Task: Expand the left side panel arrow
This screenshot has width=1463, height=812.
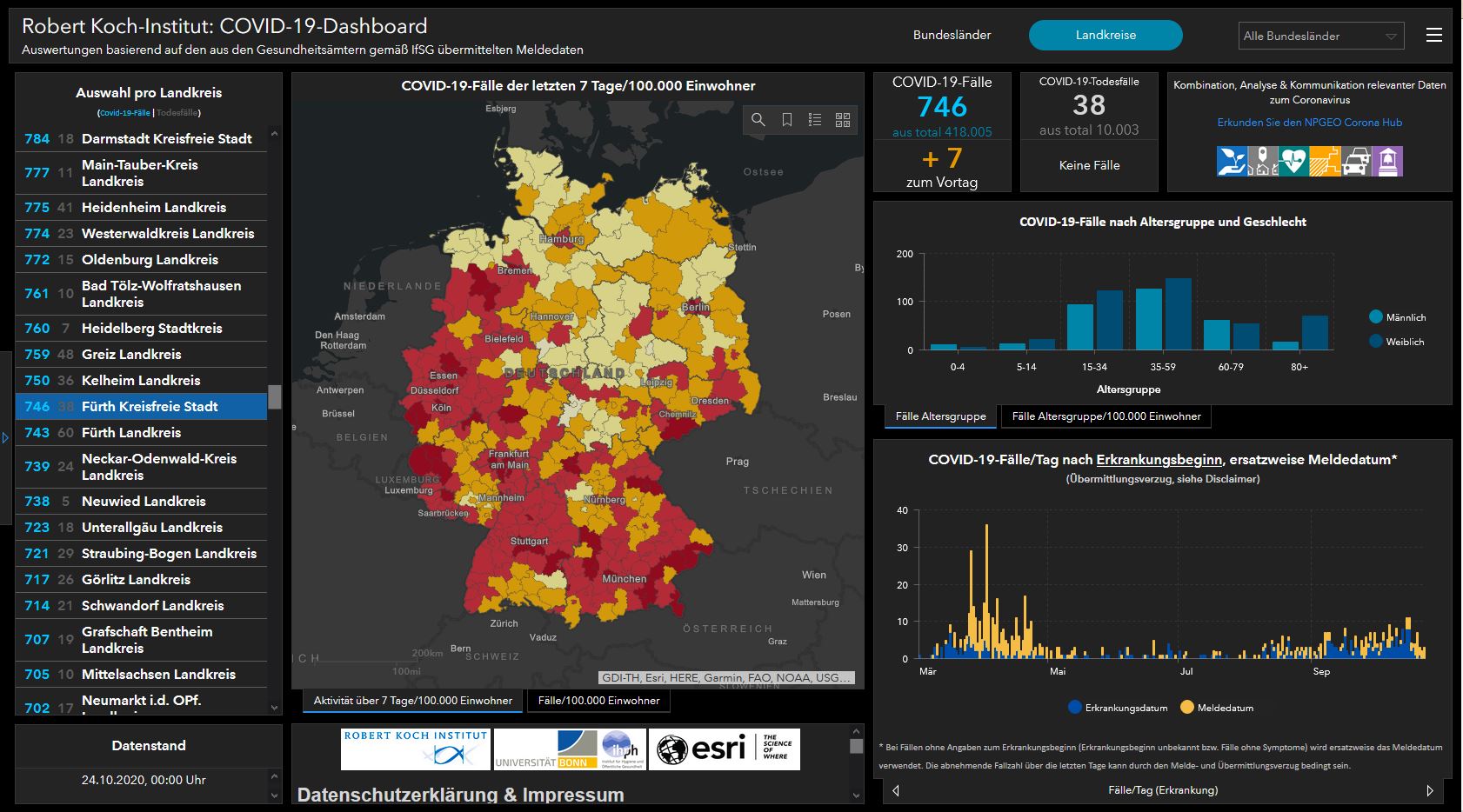Action: (5, 437)
